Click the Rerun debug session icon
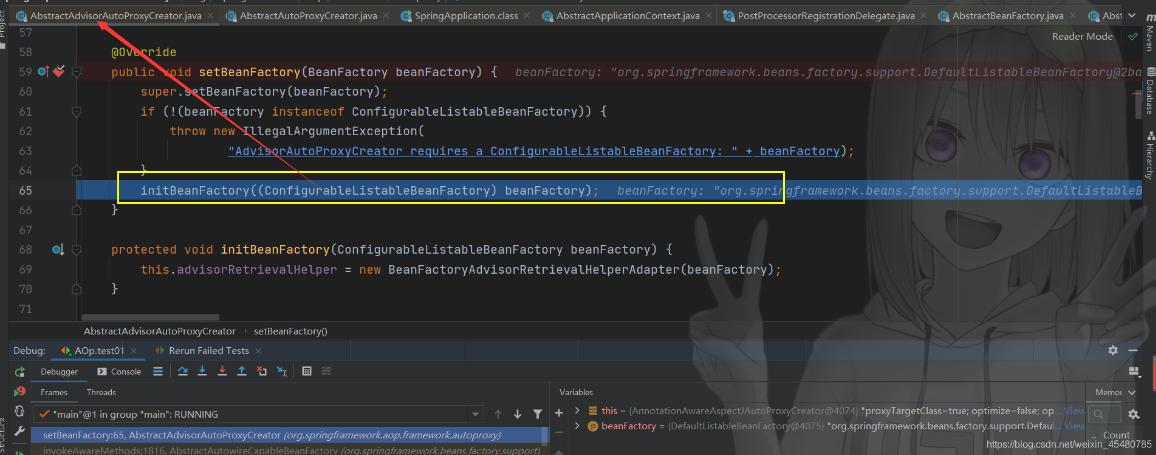This screenshot has width=1156, height=455. pos(20,372)
